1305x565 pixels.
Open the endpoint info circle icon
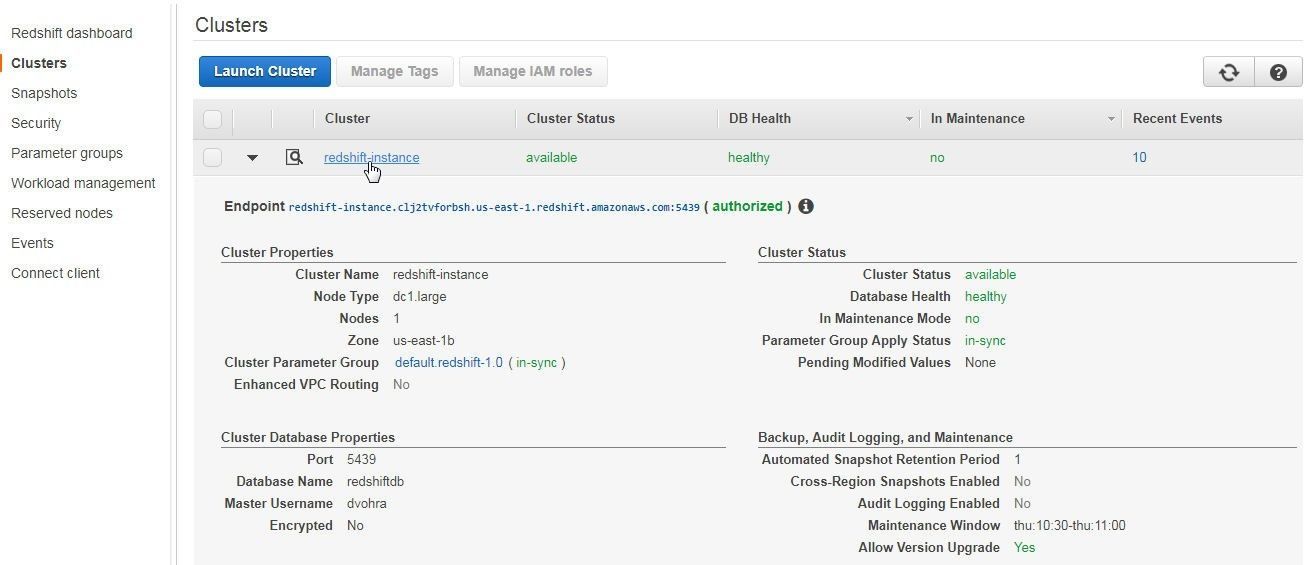806,207
